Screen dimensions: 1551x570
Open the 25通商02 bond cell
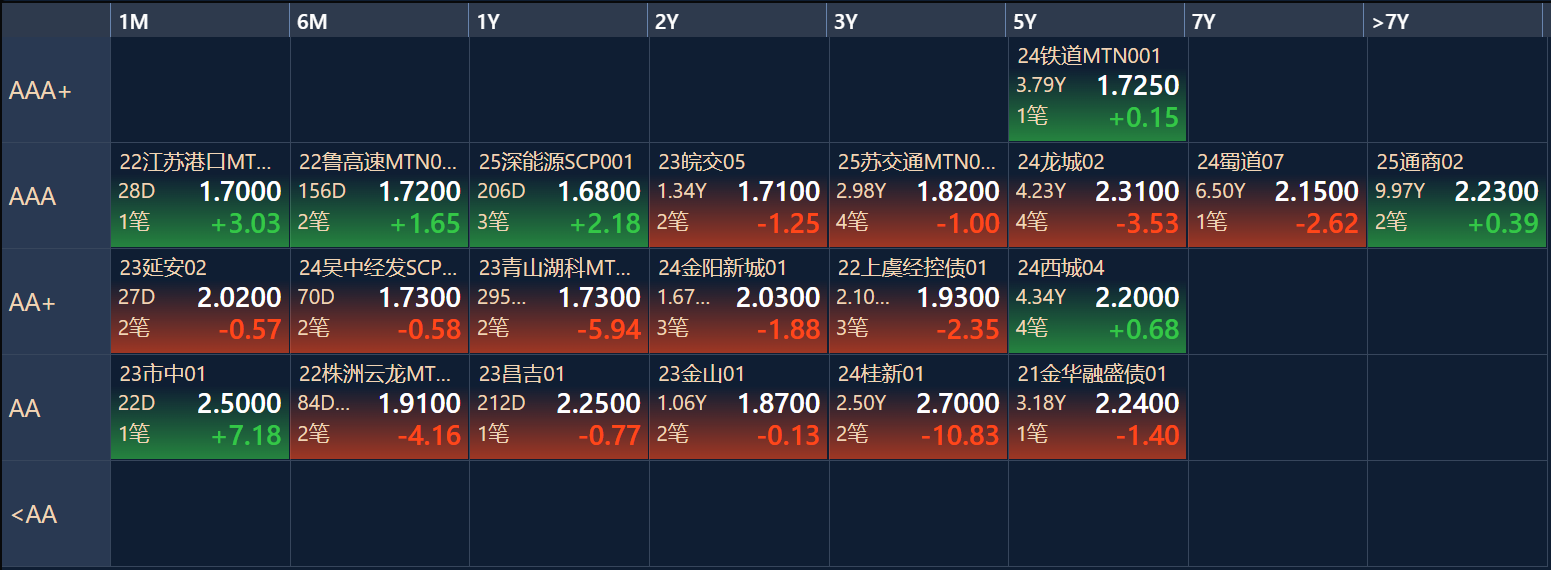point(1457,196)
